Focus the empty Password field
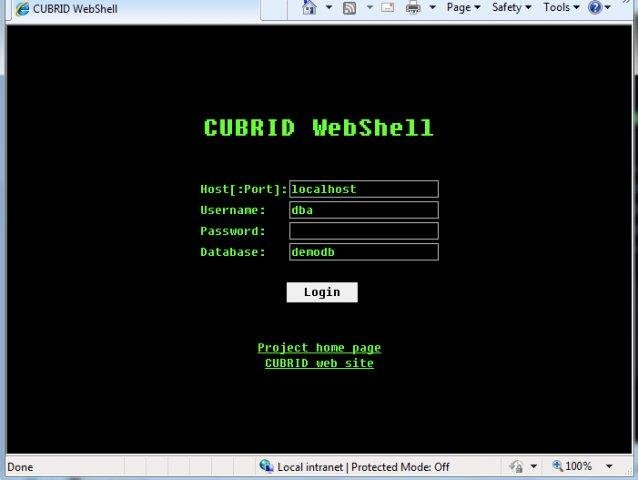638x480 pixels. (364, 231)
